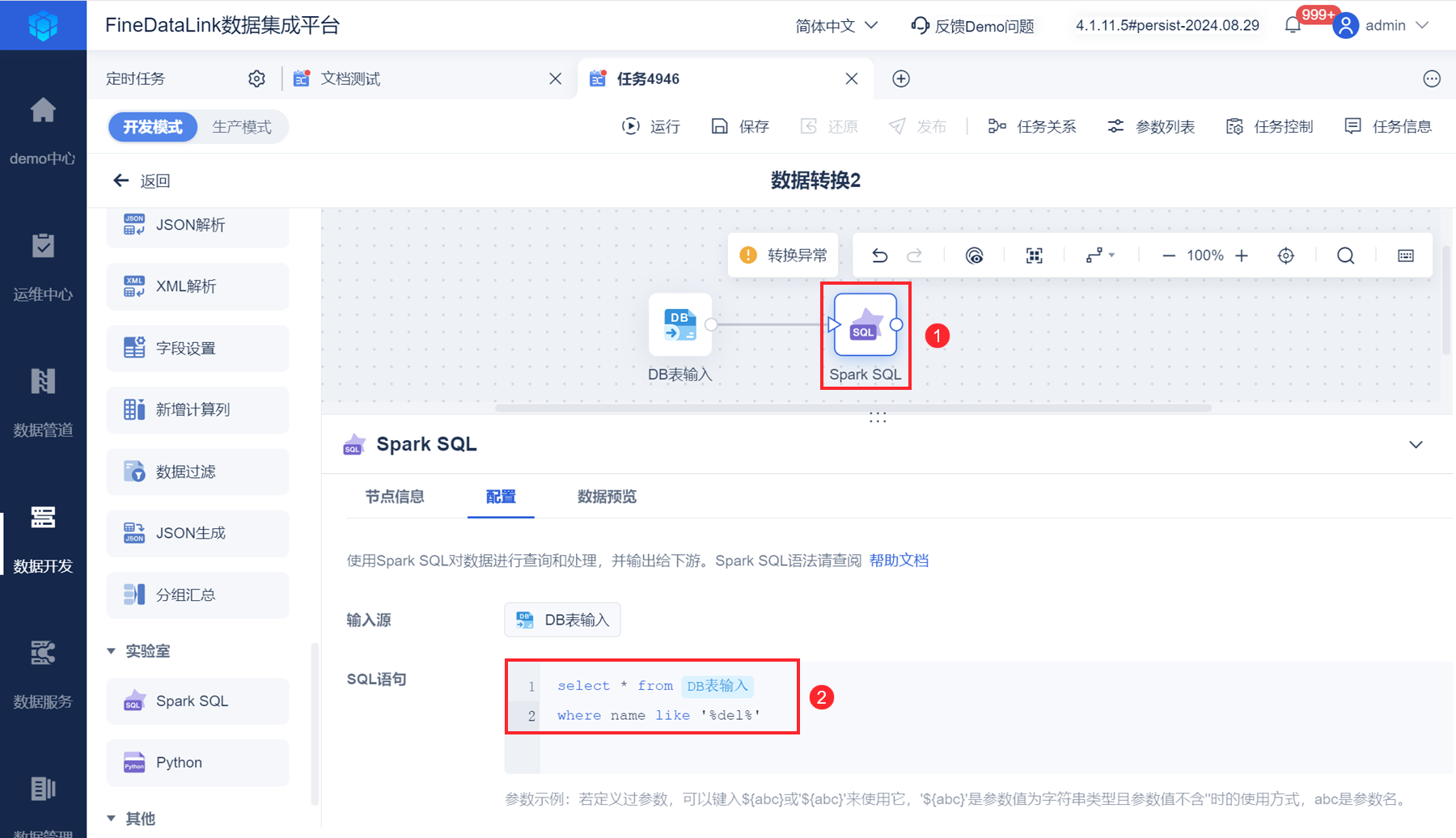
Task: Click into the SQL语句 editor
Action: click(x=979, y=717)
